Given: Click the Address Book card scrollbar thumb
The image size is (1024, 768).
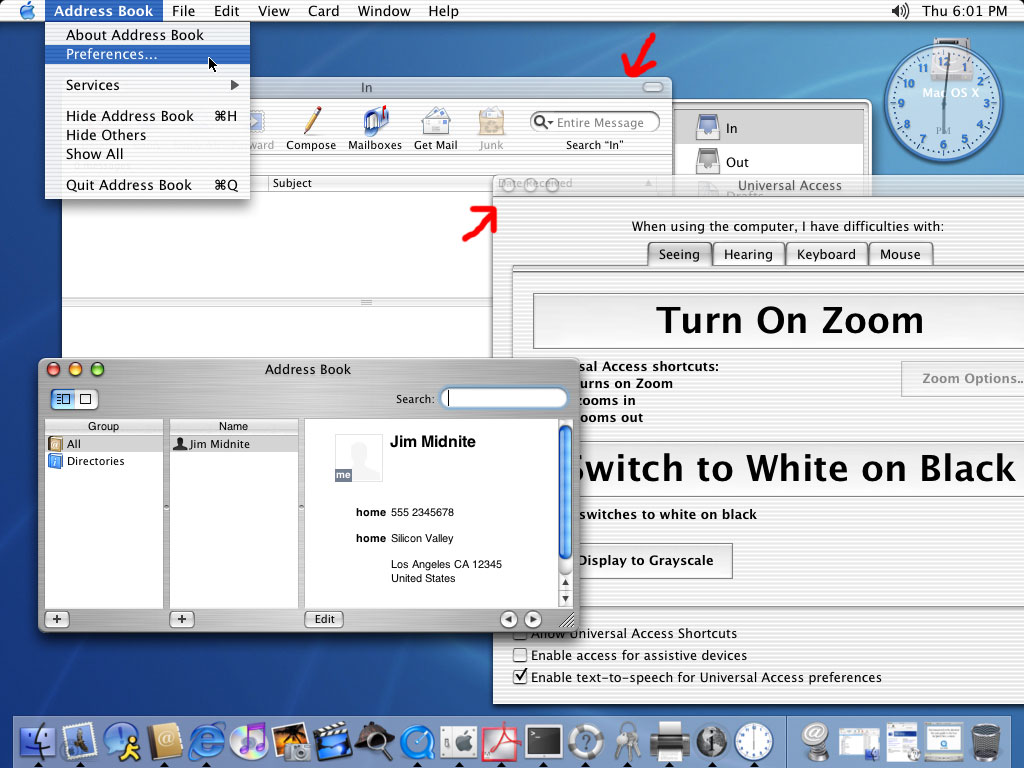Looking at the screenshot, I should coord(565,492).
